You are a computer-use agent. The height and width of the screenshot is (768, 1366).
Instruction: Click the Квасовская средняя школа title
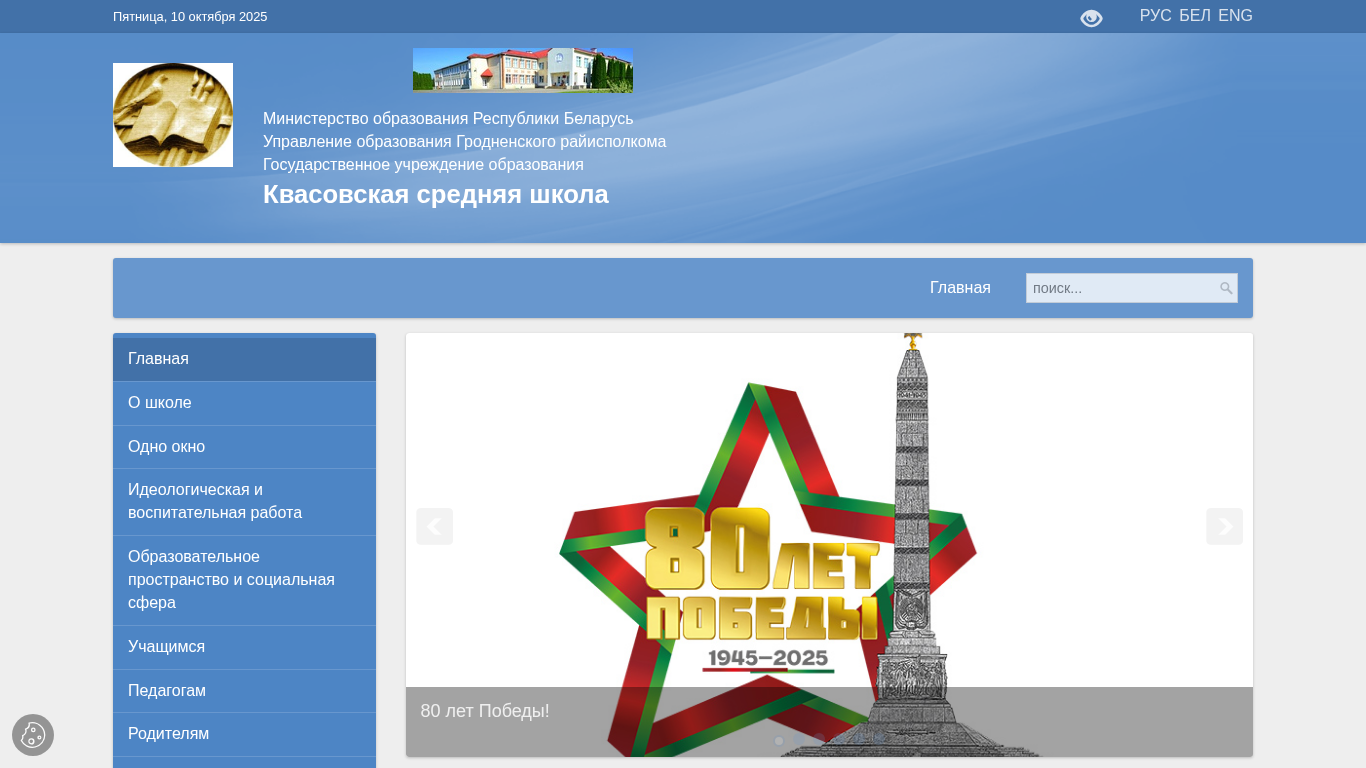[436, 194]
